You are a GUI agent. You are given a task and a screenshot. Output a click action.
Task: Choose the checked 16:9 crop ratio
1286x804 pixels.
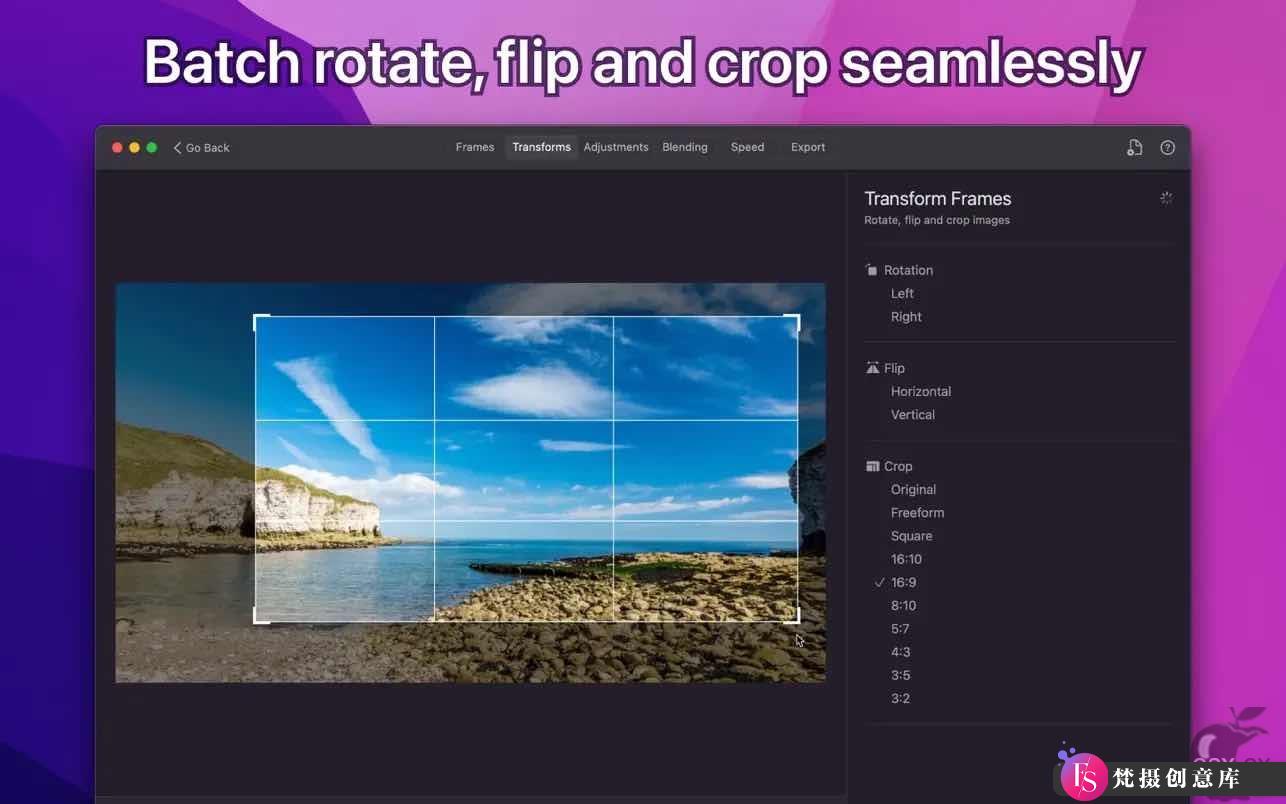pos(903,582)
